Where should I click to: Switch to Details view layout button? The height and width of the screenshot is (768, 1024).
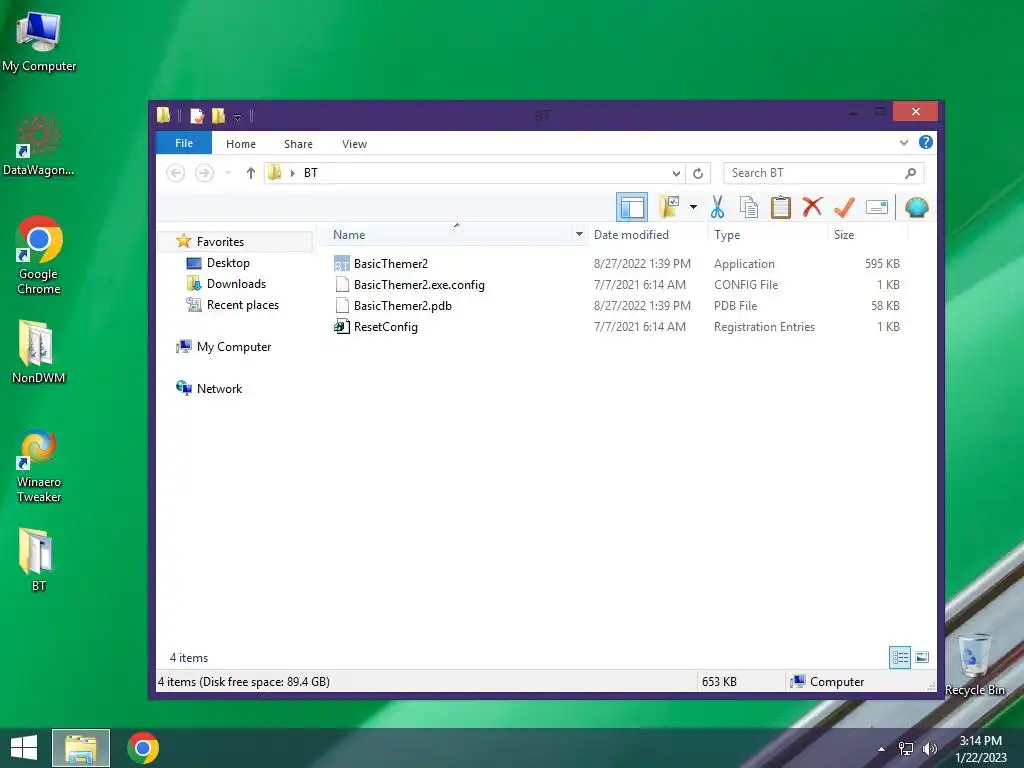[x=900, y=657]
